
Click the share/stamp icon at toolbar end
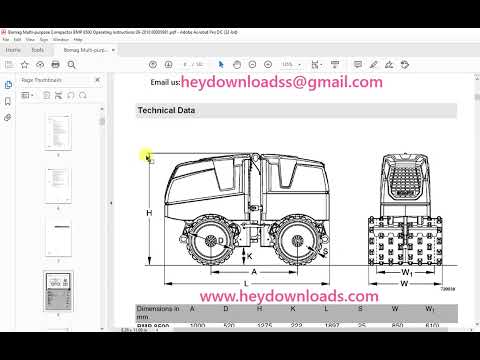coord(405,65)
